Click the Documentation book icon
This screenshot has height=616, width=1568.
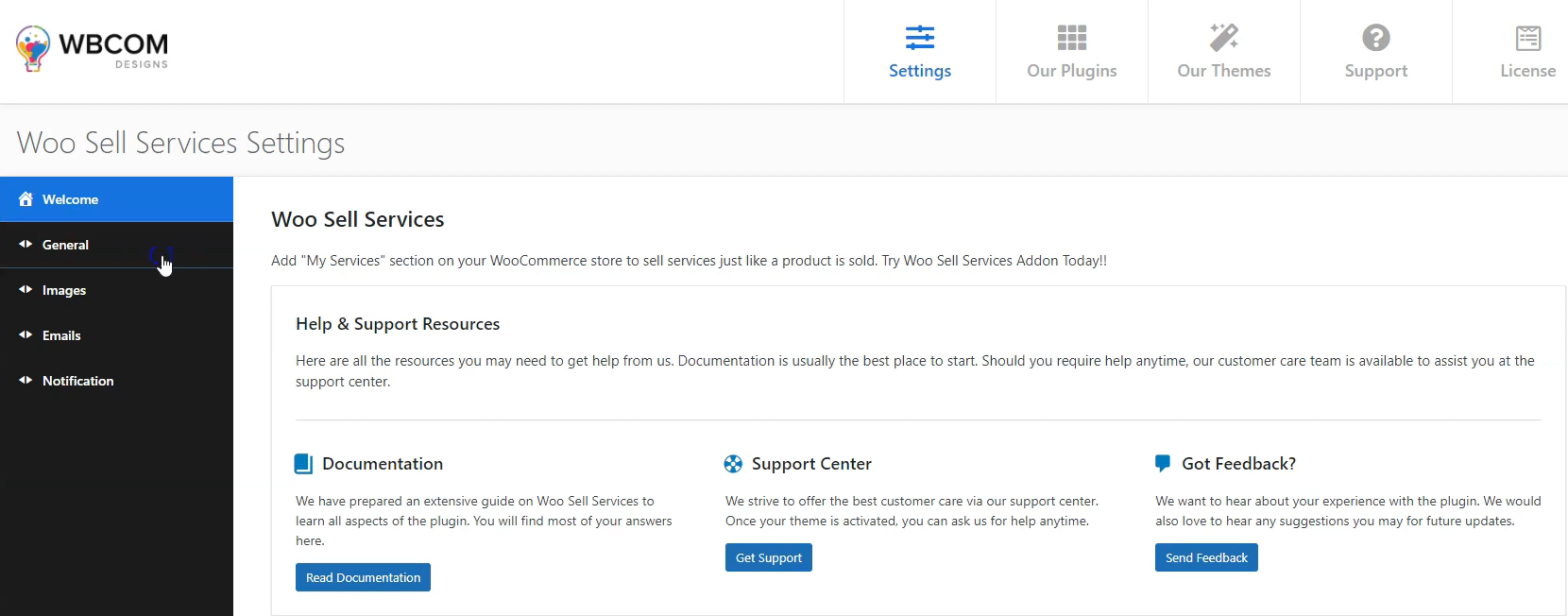click(303, 464)
